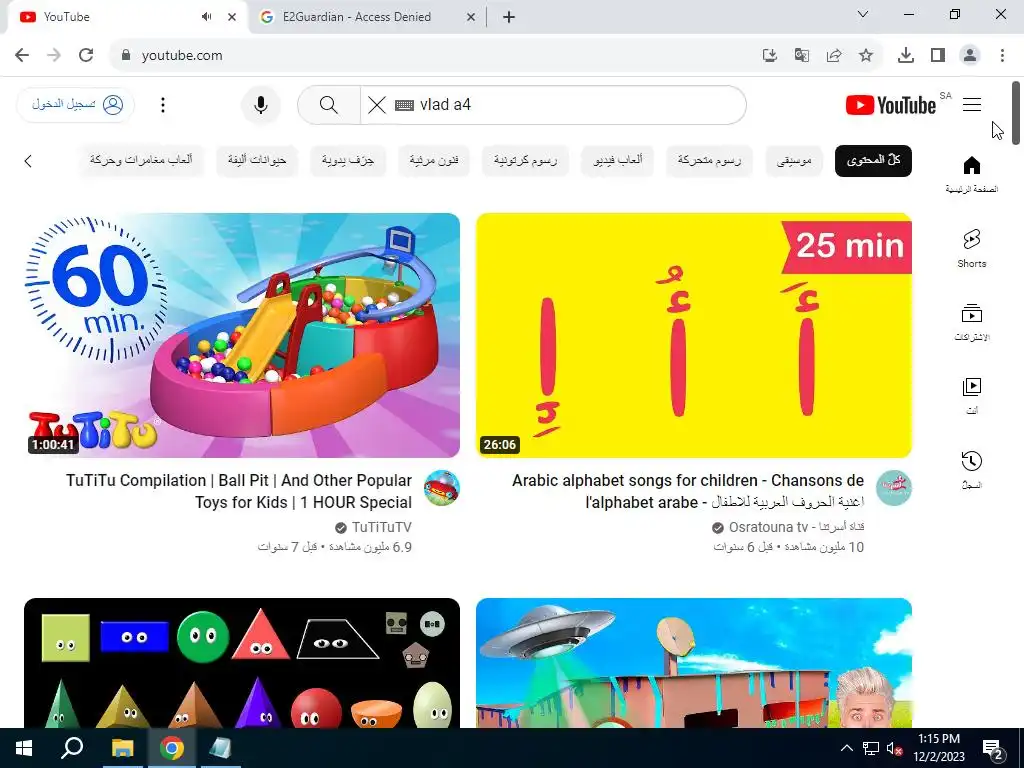Open a new browser tab

509,17
